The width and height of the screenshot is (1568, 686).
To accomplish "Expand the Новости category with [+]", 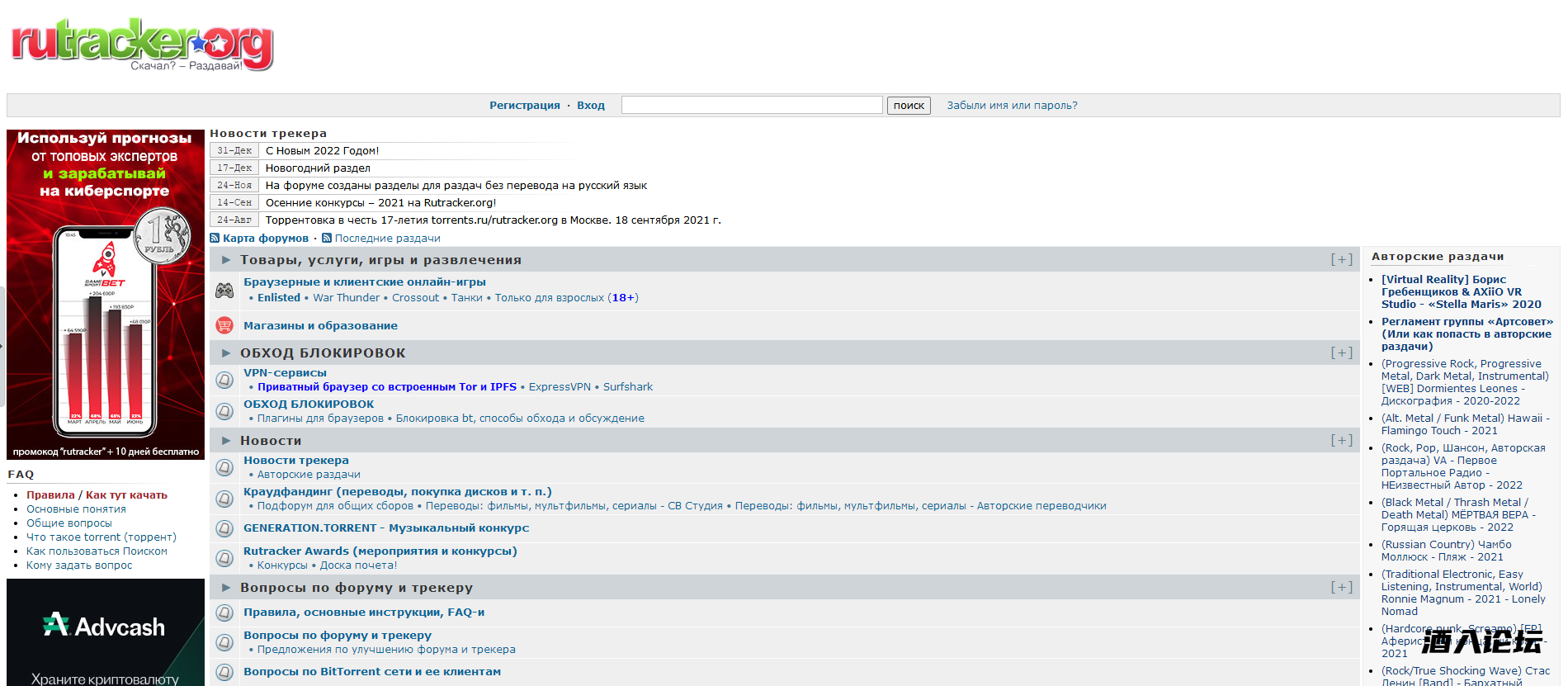I will pyautogui.click(x=1341, y=440).
